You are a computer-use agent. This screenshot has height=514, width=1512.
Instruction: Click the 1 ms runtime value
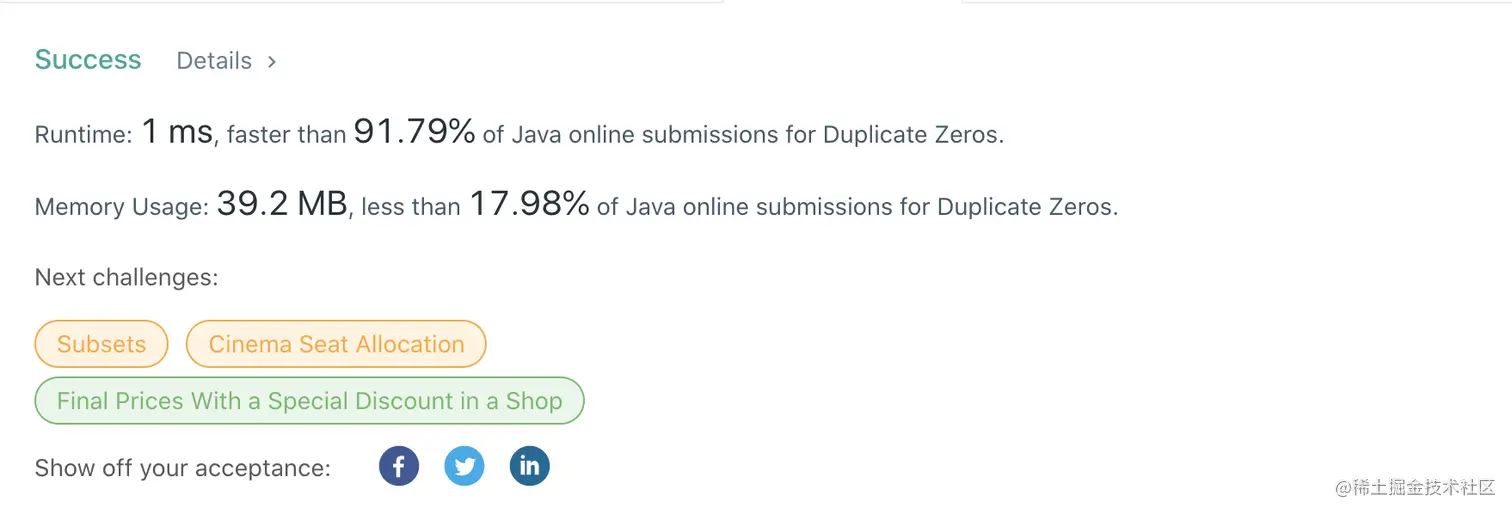[177, 131]
